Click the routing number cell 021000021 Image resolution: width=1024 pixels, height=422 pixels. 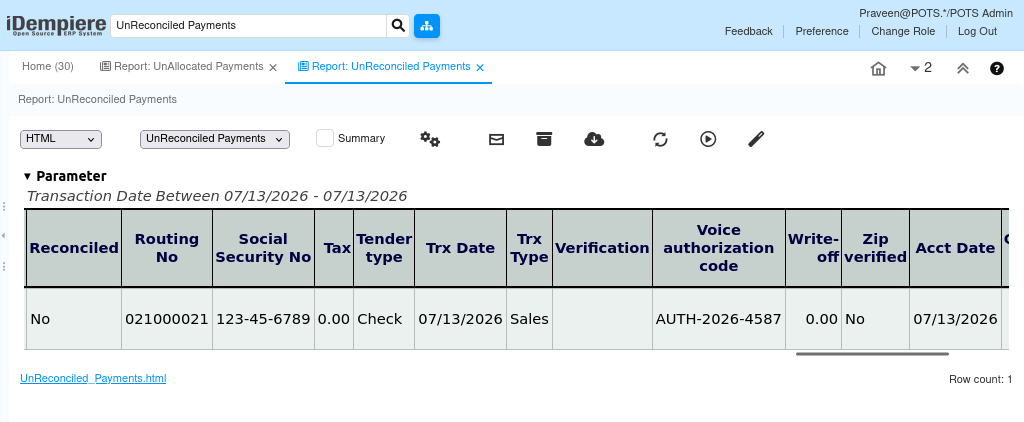coord(167,319)
